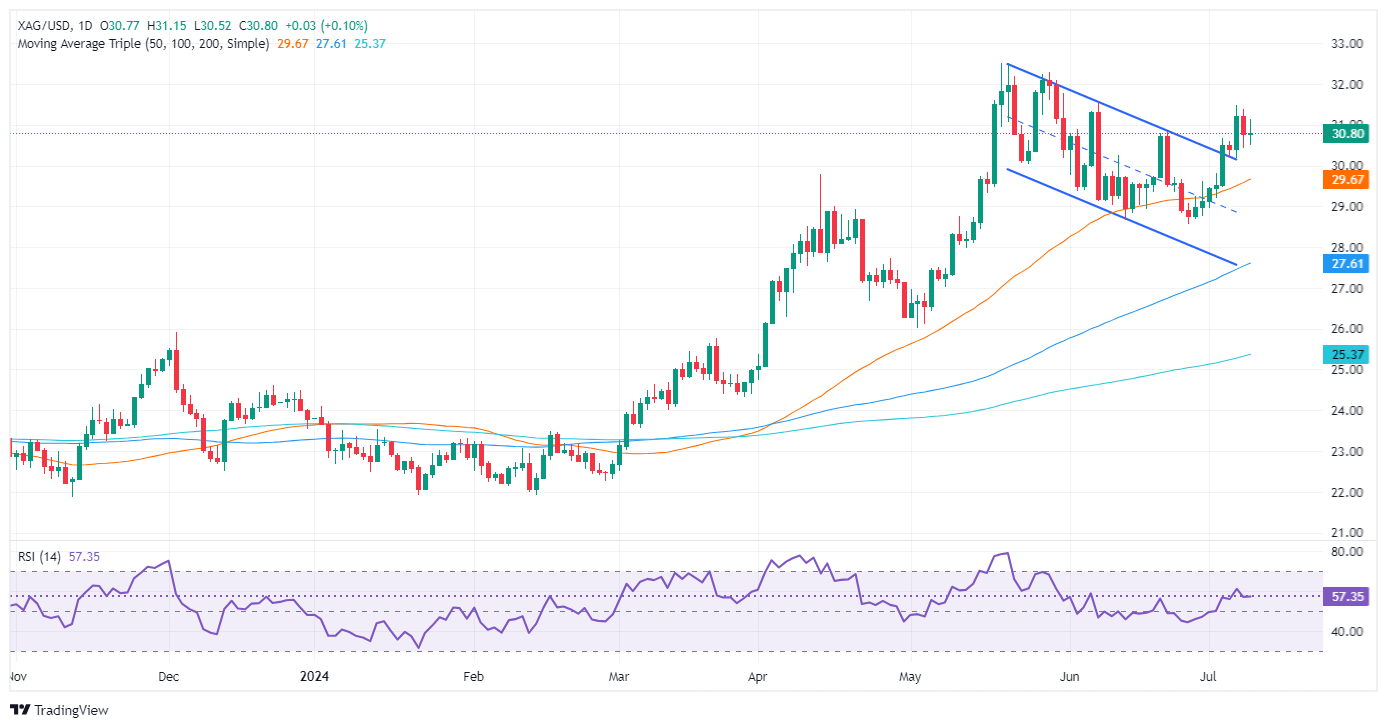The height and width of the screenshot is (728, 1387).
Task: Click the TradingView logo icon
Action: coord(20,710)
